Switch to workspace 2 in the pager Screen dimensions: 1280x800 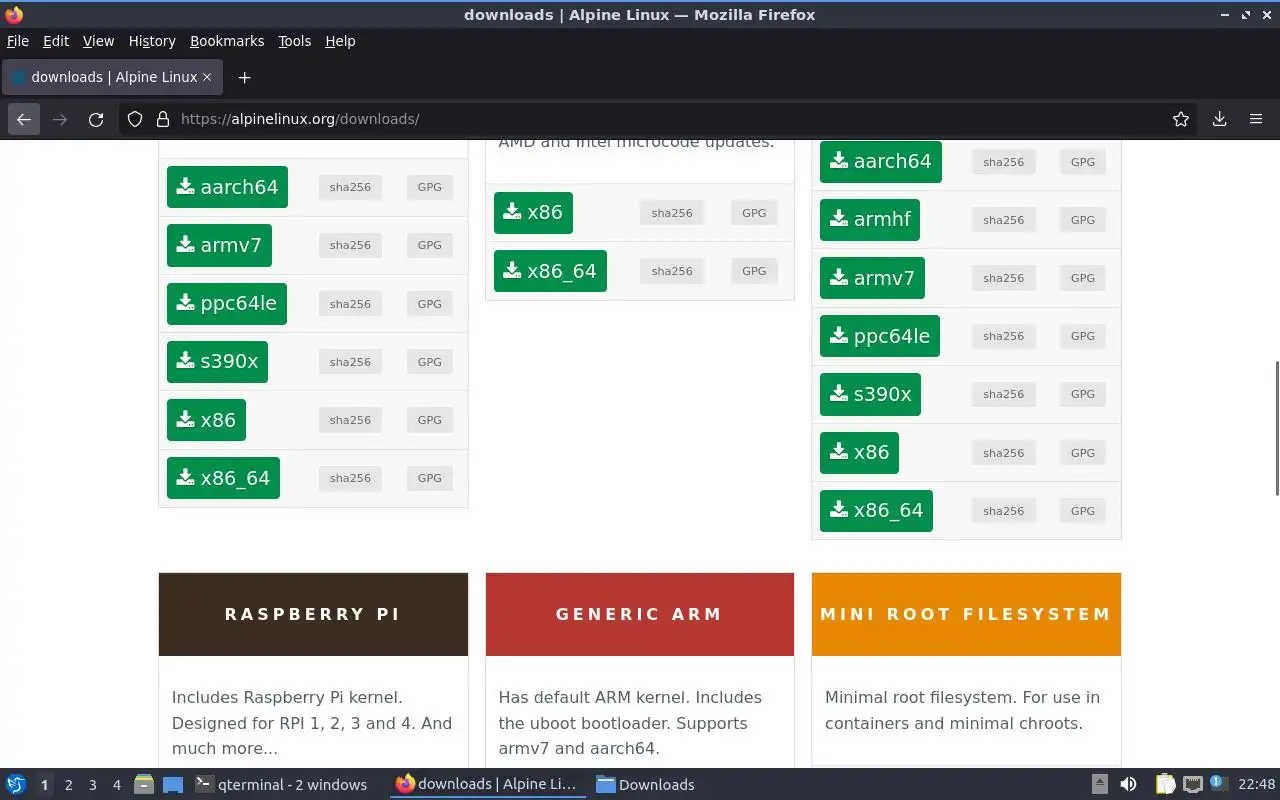(x=68, y=785)
